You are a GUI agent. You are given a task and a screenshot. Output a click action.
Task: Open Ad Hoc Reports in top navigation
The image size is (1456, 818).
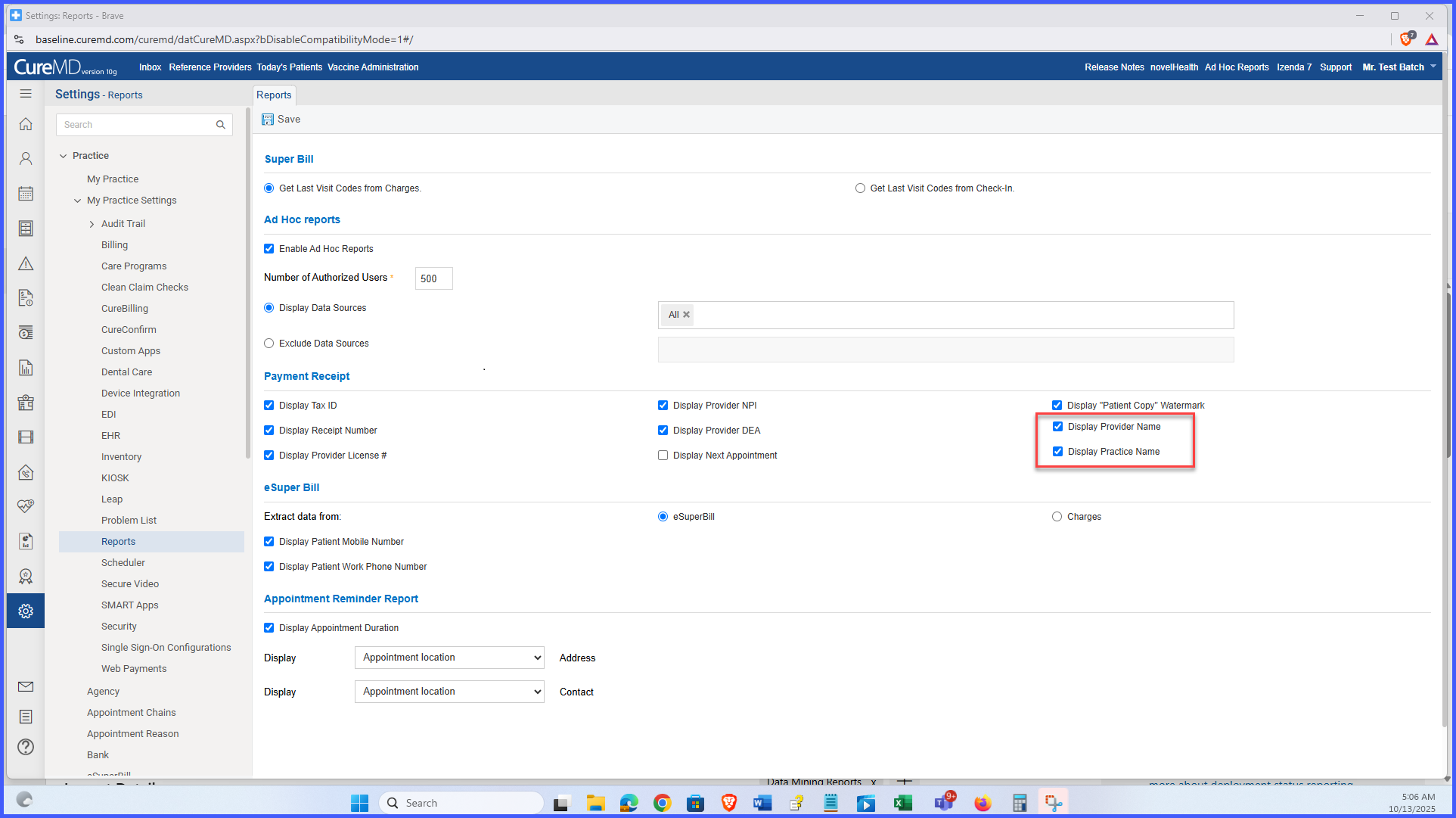click(1237, 67)
